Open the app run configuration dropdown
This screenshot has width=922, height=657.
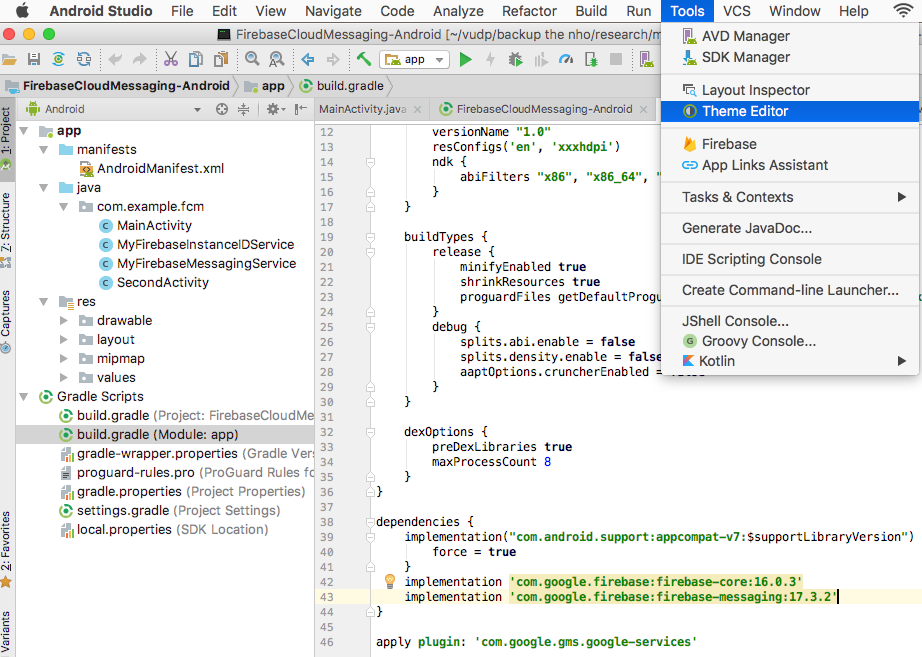coord(415,60)
